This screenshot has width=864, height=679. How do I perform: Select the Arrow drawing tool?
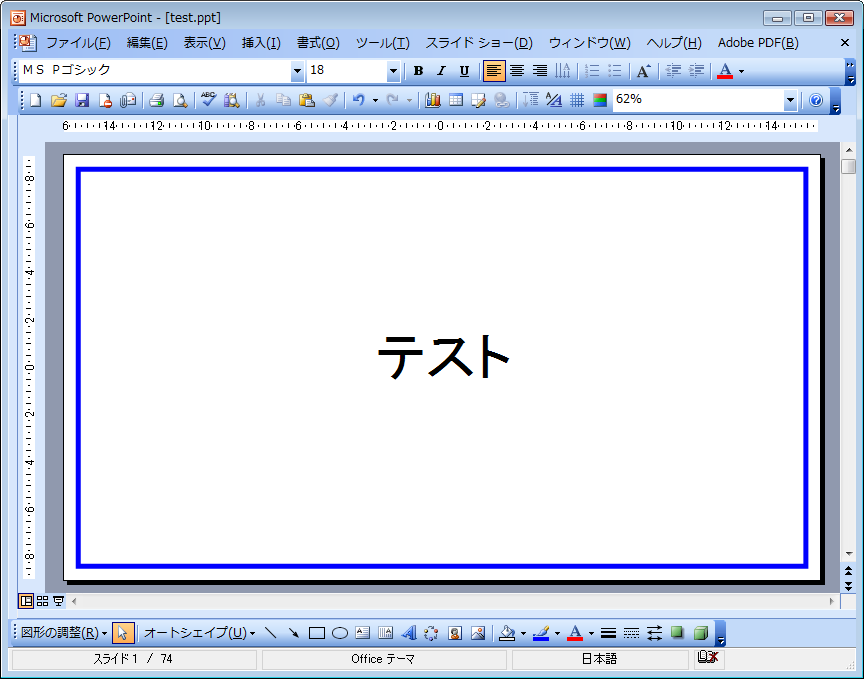click(x=294, y=633)
